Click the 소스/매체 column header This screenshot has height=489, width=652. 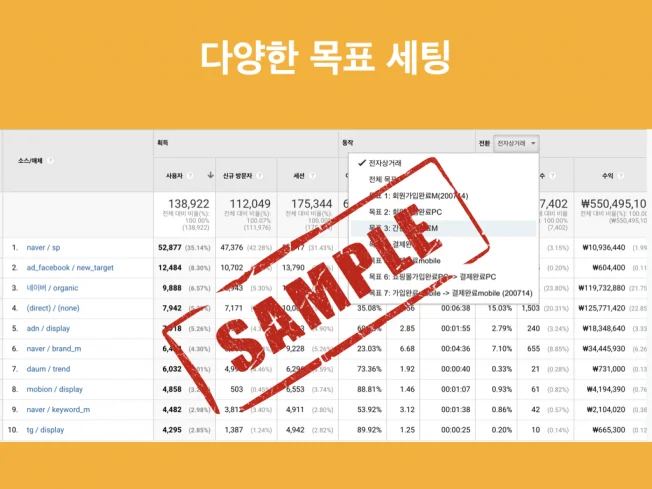pyautogui.click(x=30, y=161)
